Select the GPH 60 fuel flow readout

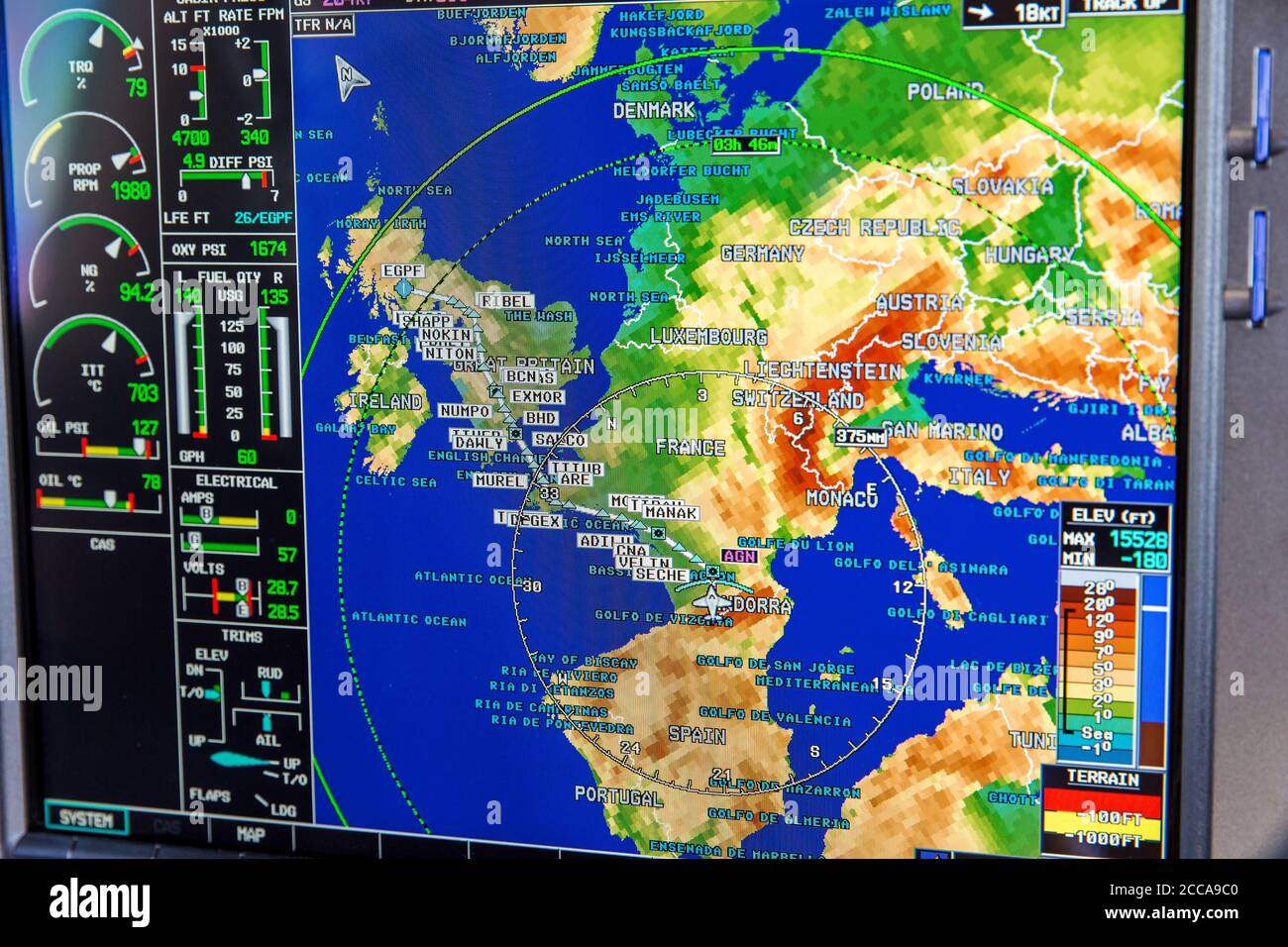coord(217,457)
